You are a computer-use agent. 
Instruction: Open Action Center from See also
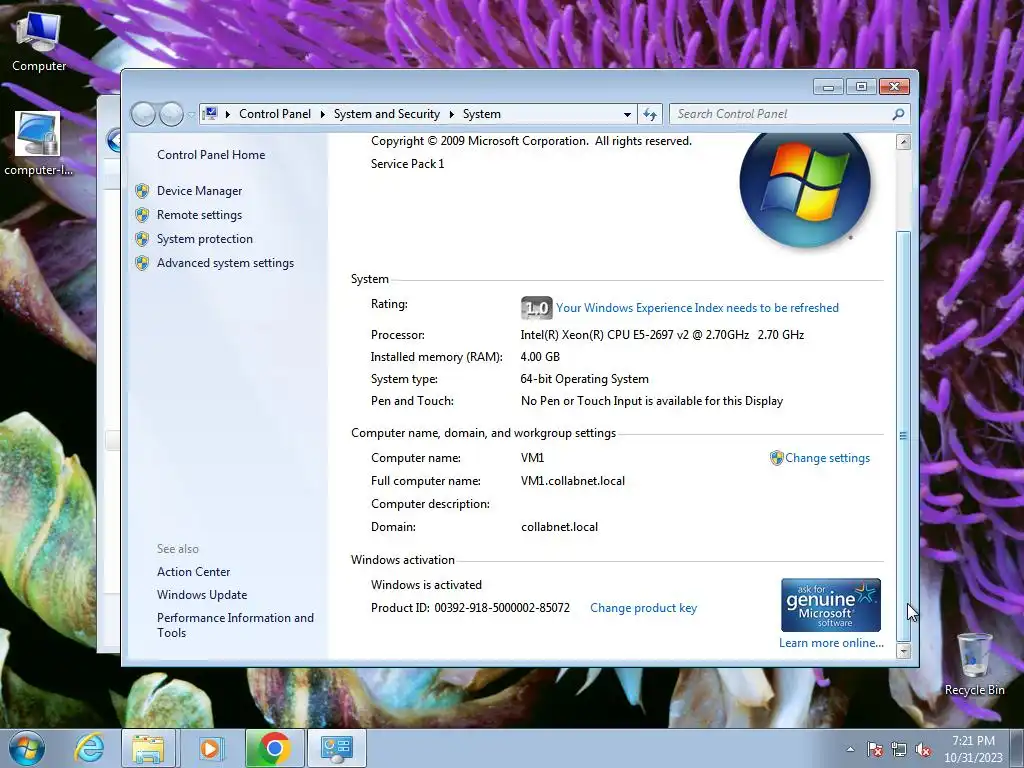193,572
